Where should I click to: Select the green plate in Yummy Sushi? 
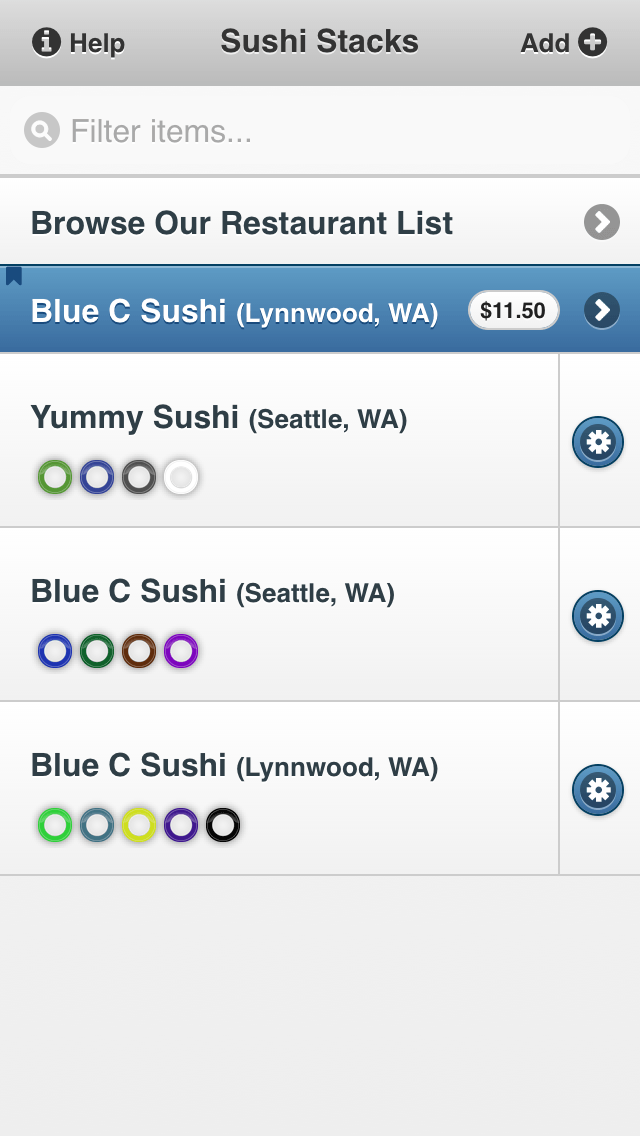click(x=55, y=478)
